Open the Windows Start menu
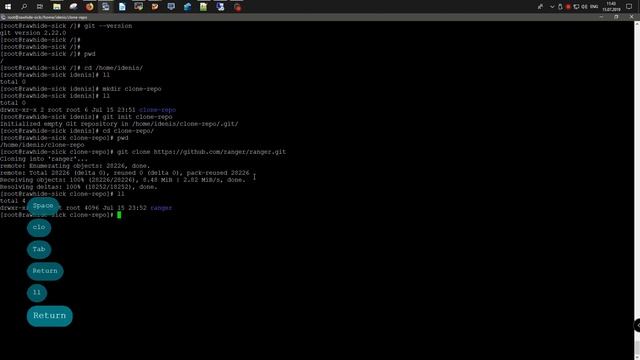This screenshot has width=640, height=360. (x=8, y=7)
